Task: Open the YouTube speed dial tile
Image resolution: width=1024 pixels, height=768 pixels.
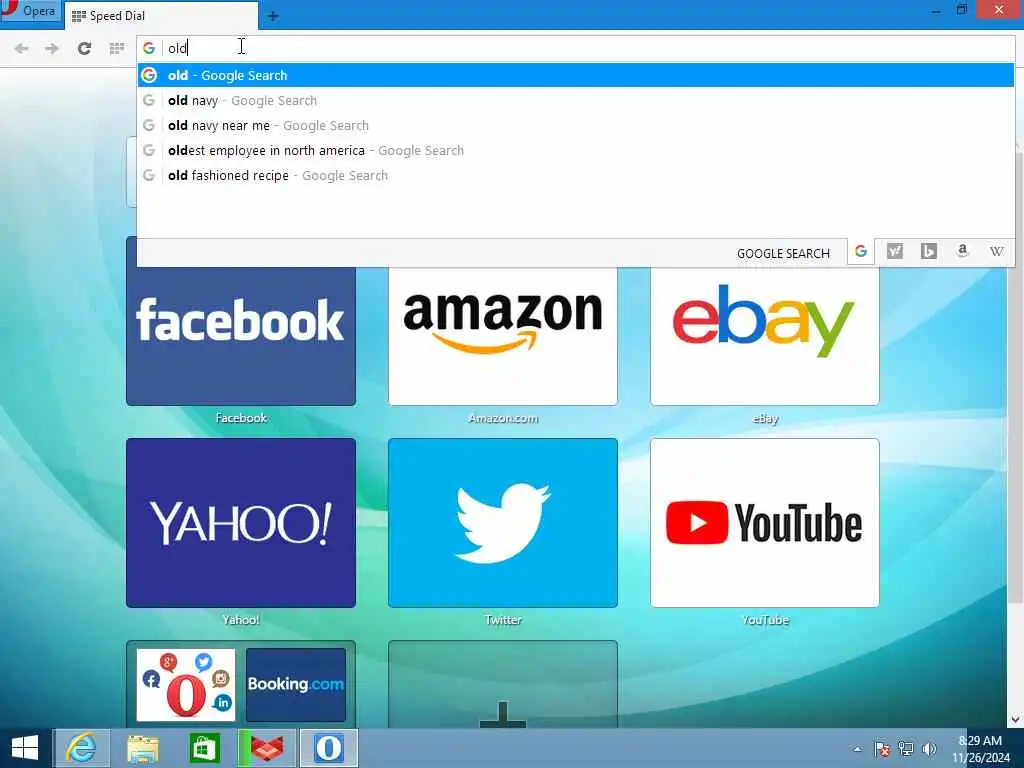Action: (x=765, y=522)
